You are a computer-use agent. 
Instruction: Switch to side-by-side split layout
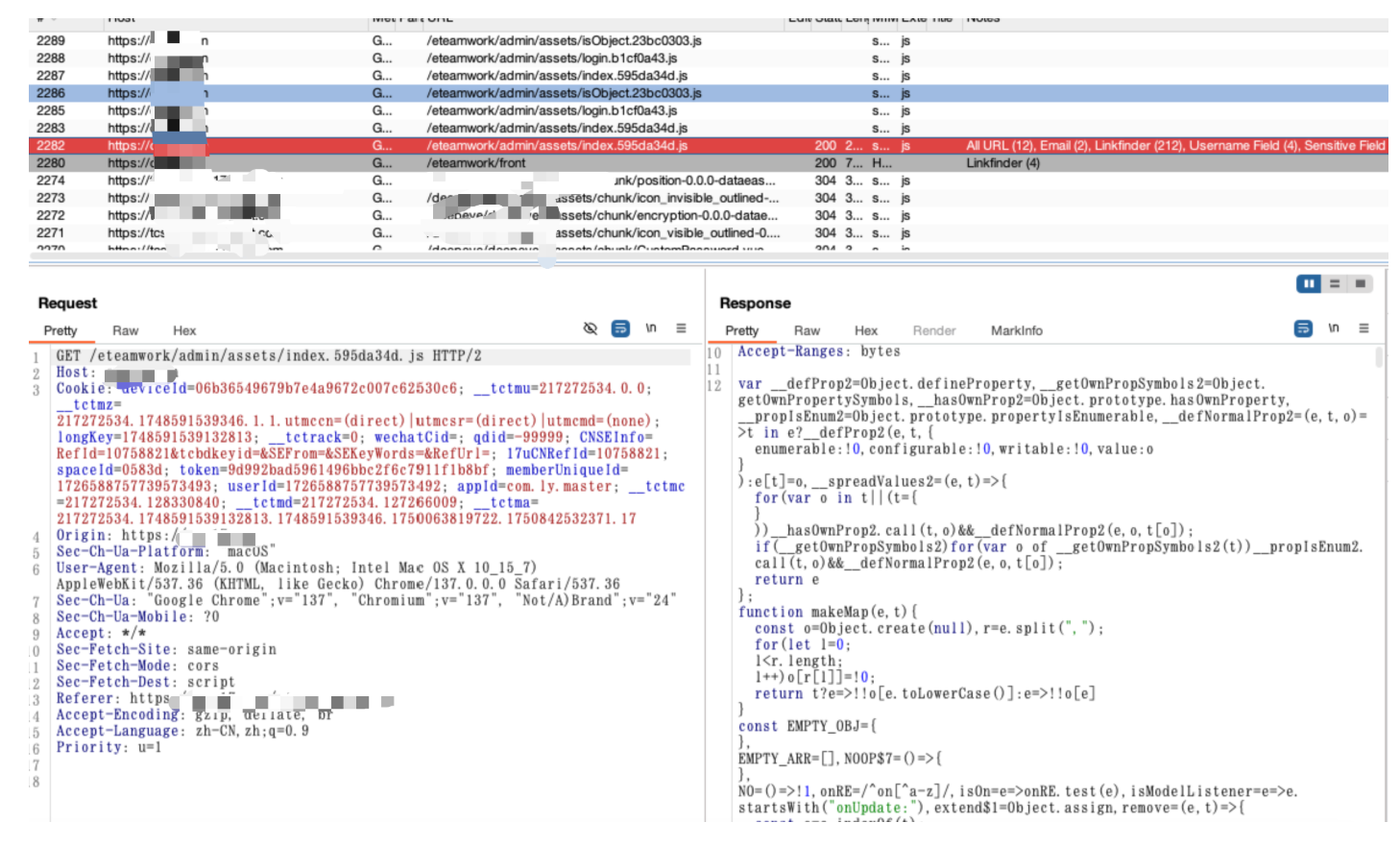coord(1309,283)
